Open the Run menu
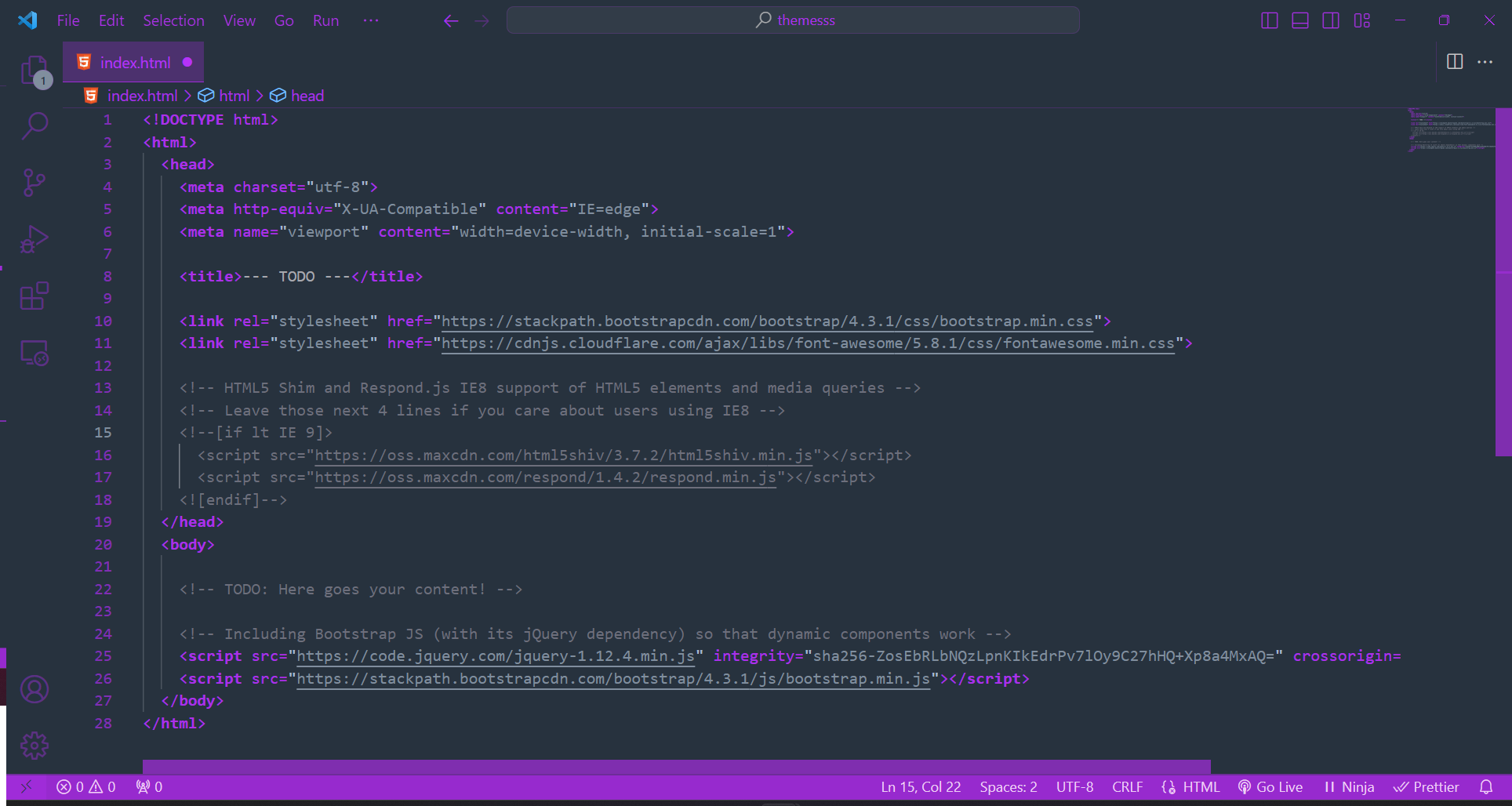Screen dimensions: 1512x806 point(325,20)
